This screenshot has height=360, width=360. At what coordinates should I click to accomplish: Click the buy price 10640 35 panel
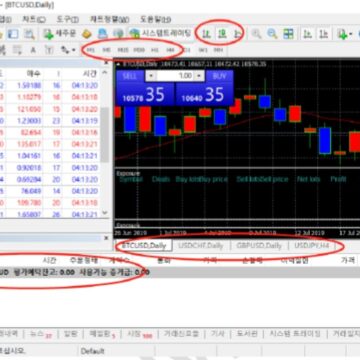[204, 95]
